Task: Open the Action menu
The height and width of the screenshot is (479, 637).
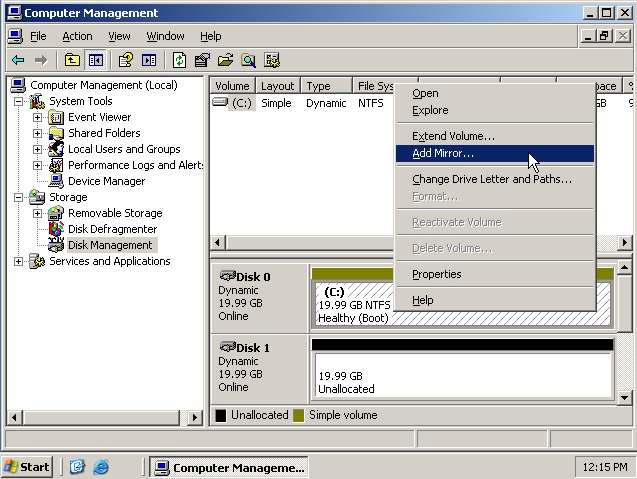Action: point(77,37)
